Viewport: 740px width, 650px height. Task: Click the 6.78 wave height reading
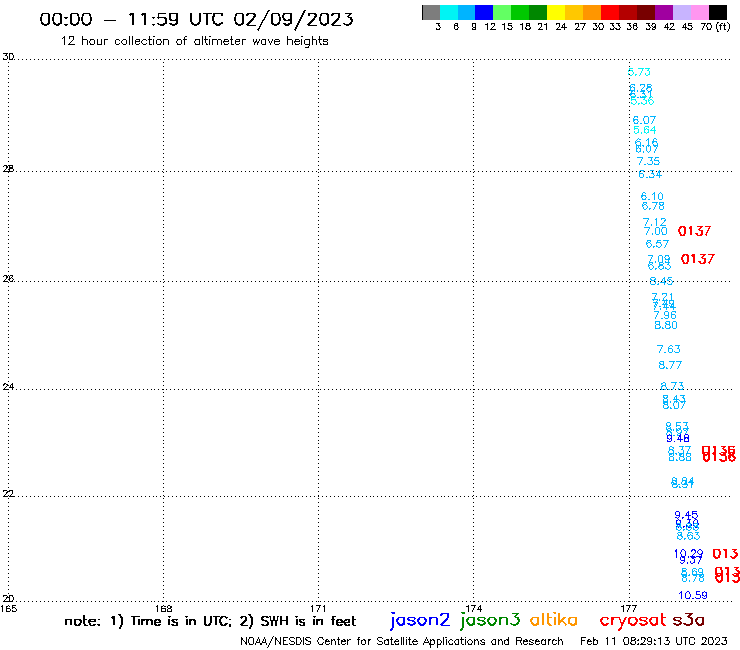653,206
